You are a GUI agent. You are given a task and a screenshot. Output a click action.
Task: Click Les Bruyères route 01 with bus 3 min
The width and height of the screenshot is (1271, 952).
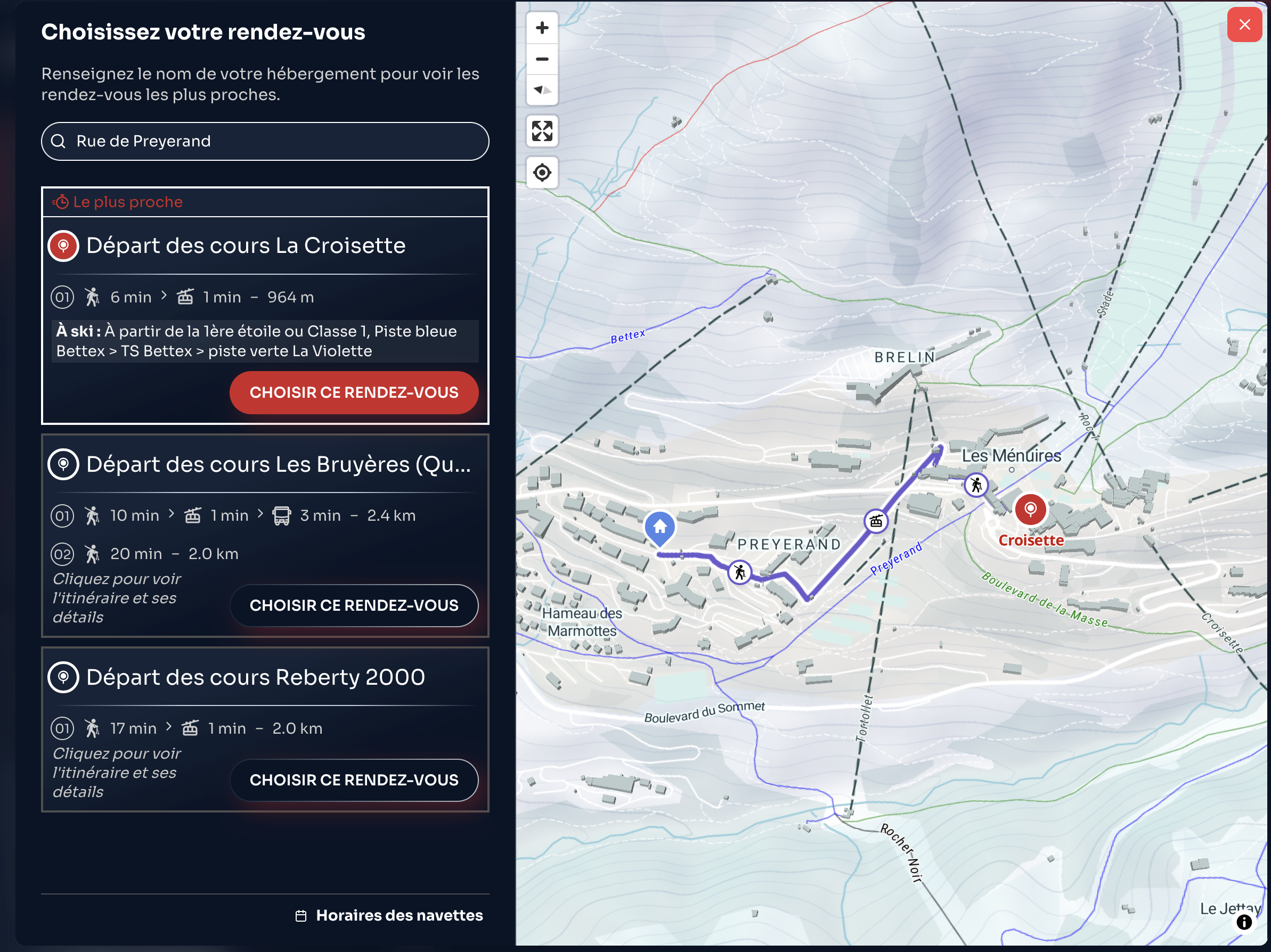point(233,515)
